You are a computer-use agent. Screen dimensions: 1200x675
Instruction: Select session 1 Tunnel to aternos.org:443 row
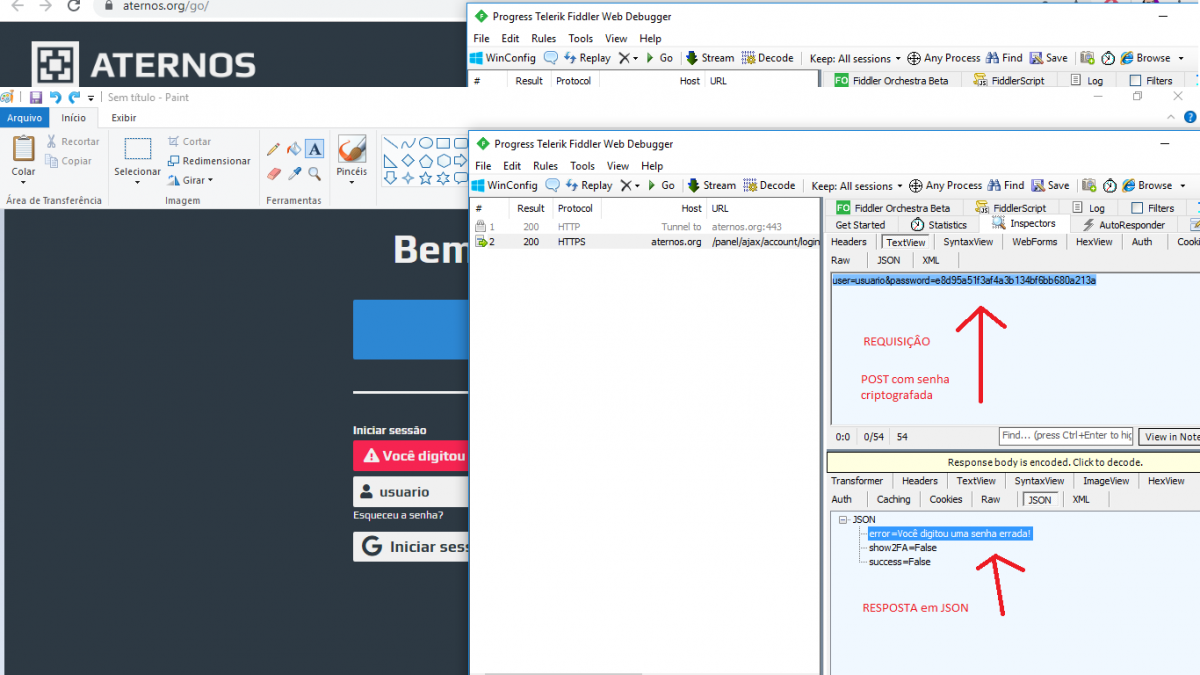pos(645,227)
